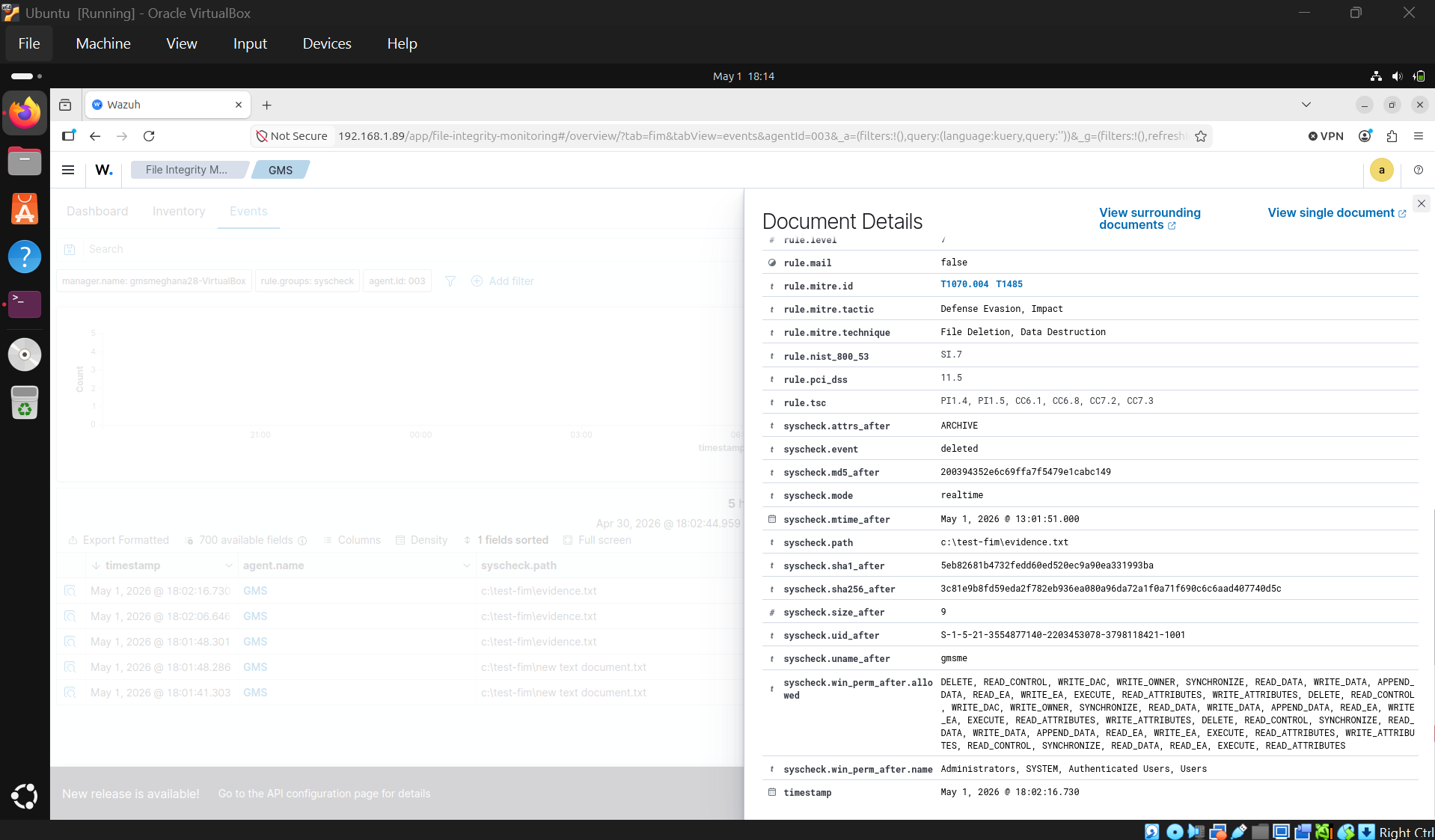1435x840 pixels.
Task: Select the GMS agent breadcrumb
Action: pyautogui.click(x=281, y=170)
